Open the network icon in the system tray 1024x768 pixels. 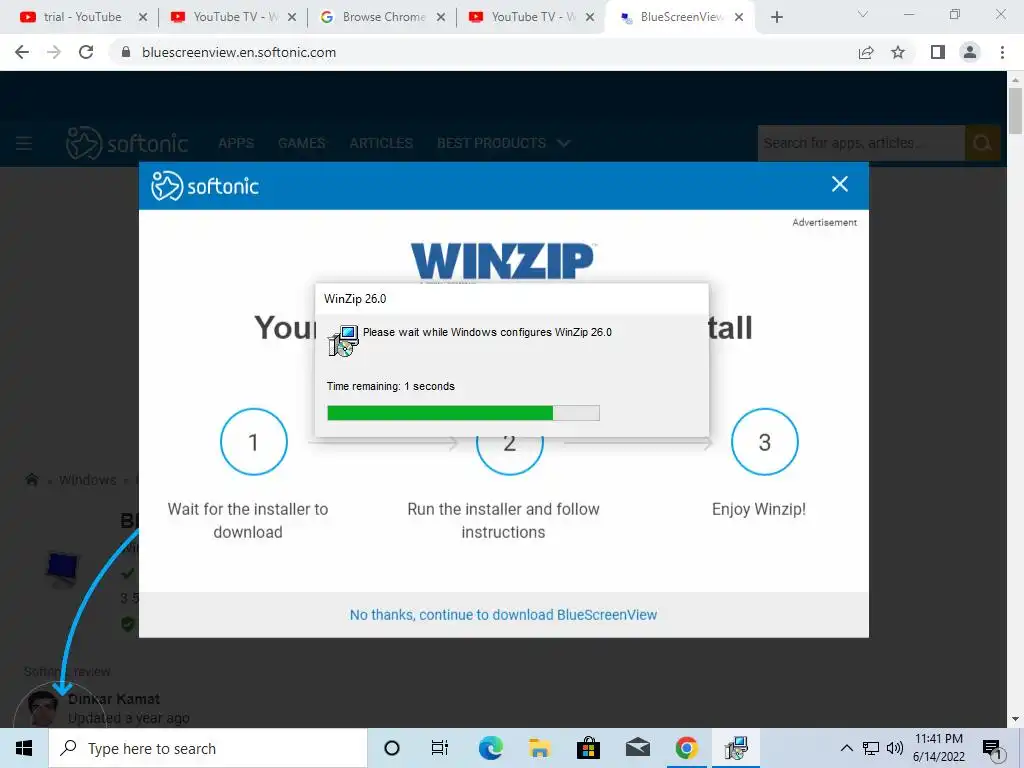(x=871, y=748)
